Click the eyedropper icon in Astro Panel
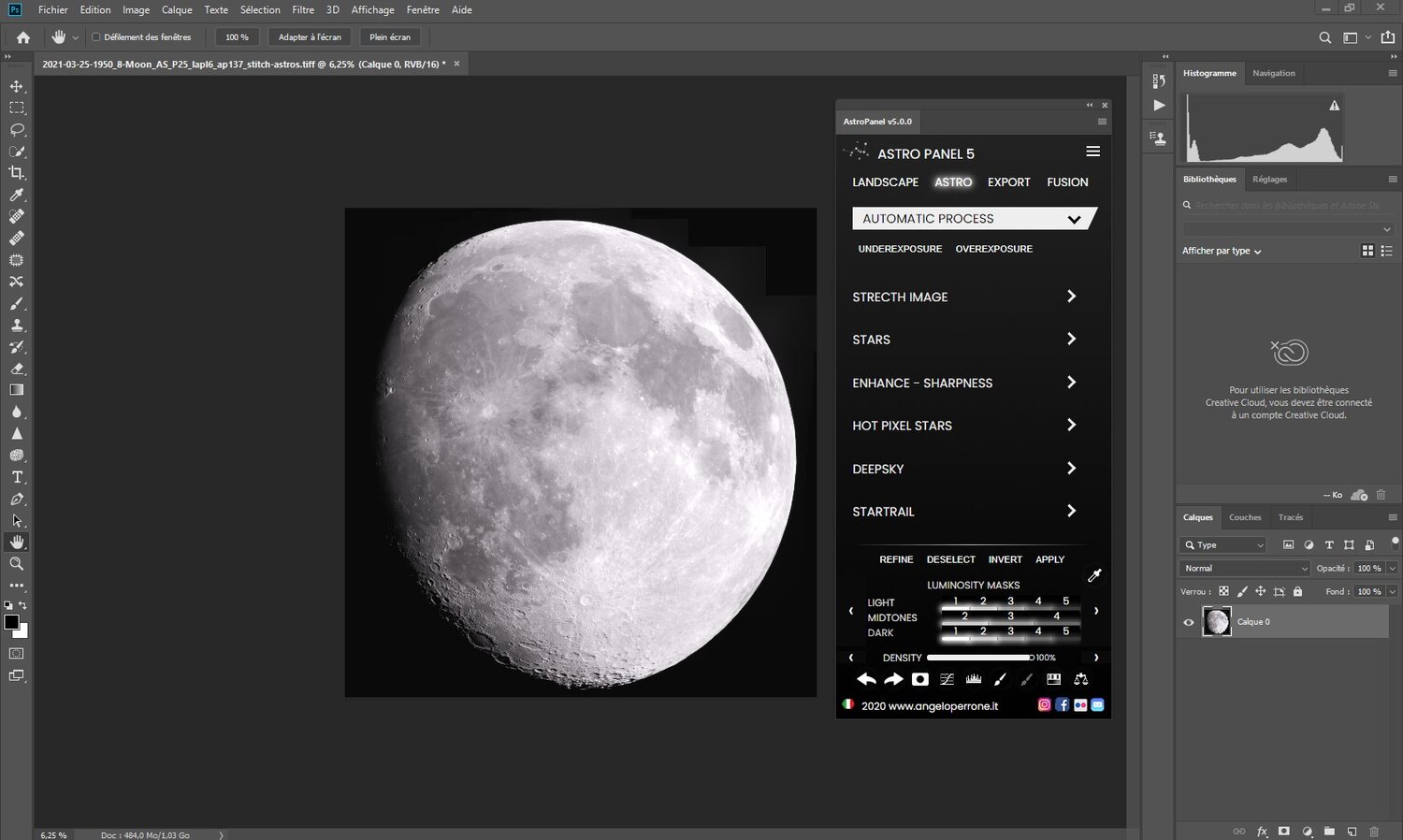 pos(1094,575)
